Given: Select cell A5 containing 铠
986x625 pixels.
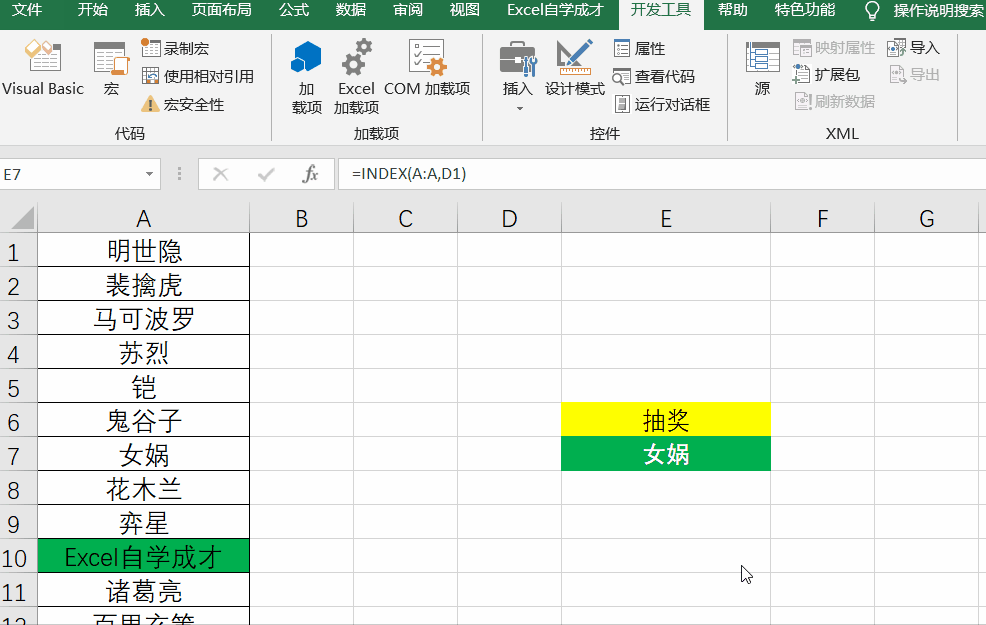Looking at the screenshot, I should (x=144, y=386).
